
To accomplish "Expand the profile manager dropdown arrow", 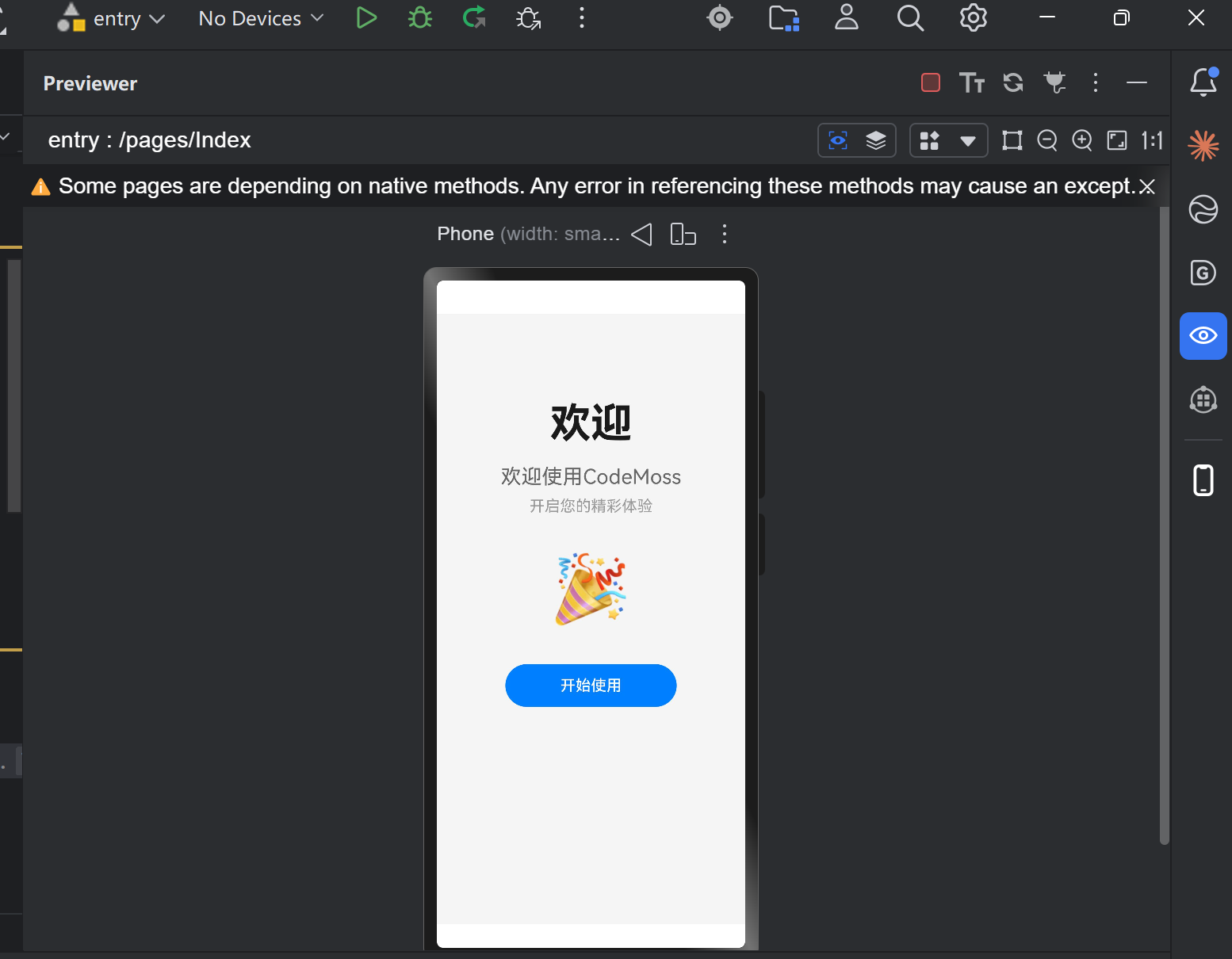I will [967, 141].
